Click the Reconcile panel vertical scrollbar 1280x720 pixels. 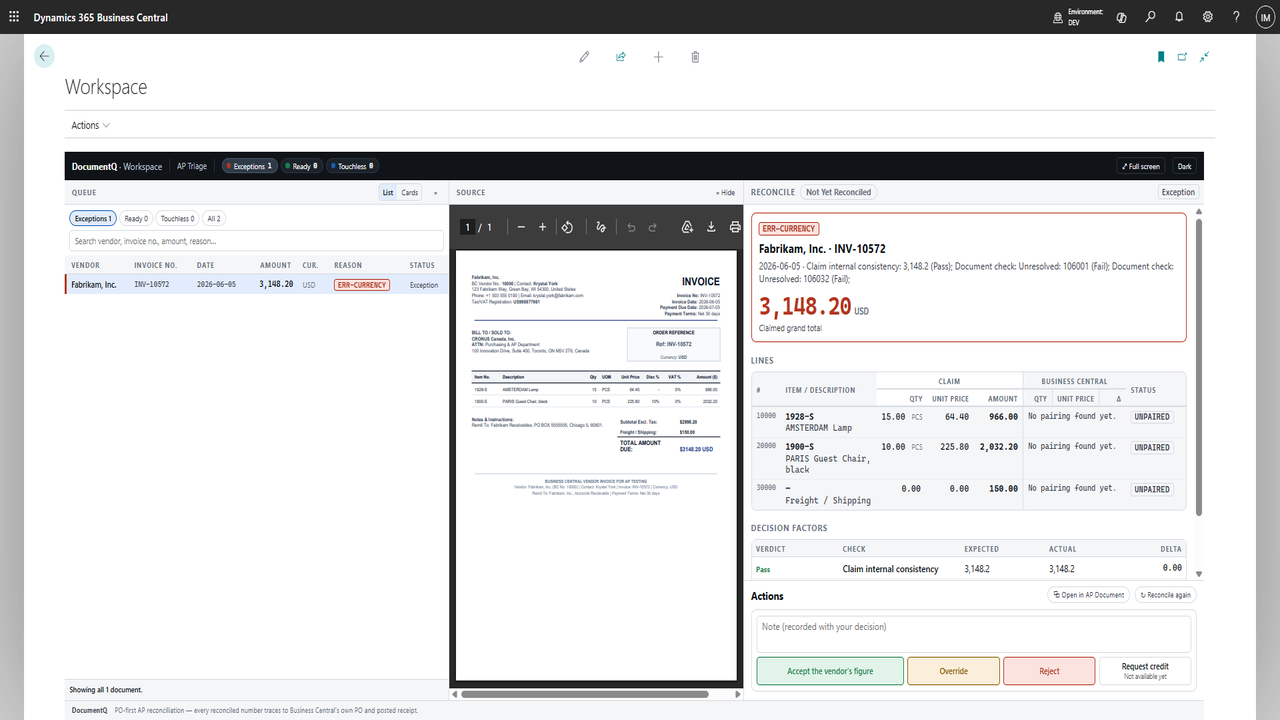click(1198, 365)
